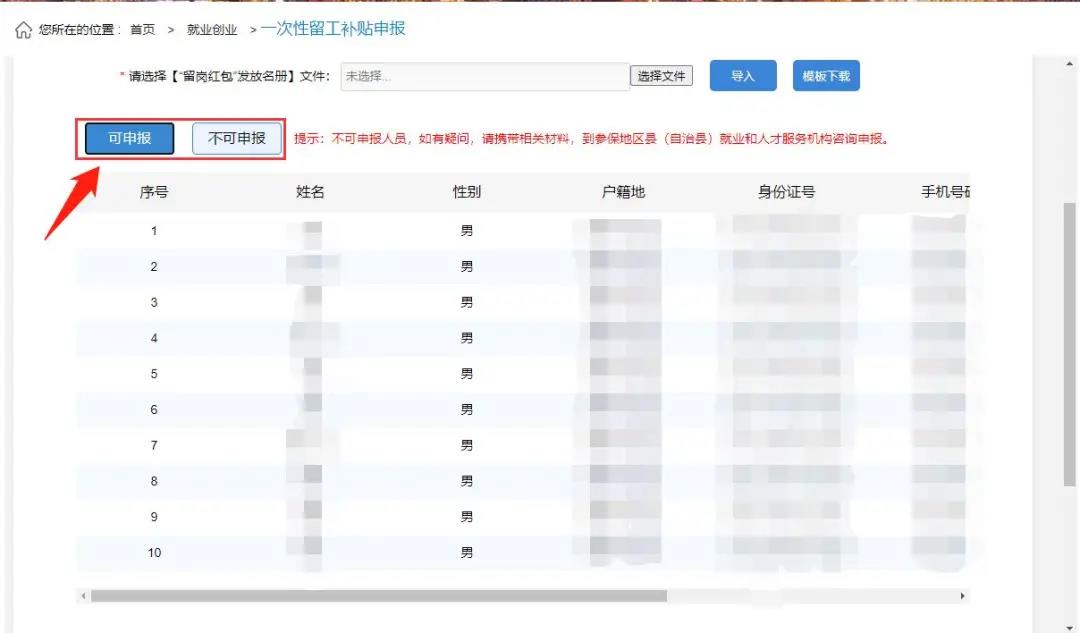
Task: Click the 未选择 file path field
Action: pos(484,76)
